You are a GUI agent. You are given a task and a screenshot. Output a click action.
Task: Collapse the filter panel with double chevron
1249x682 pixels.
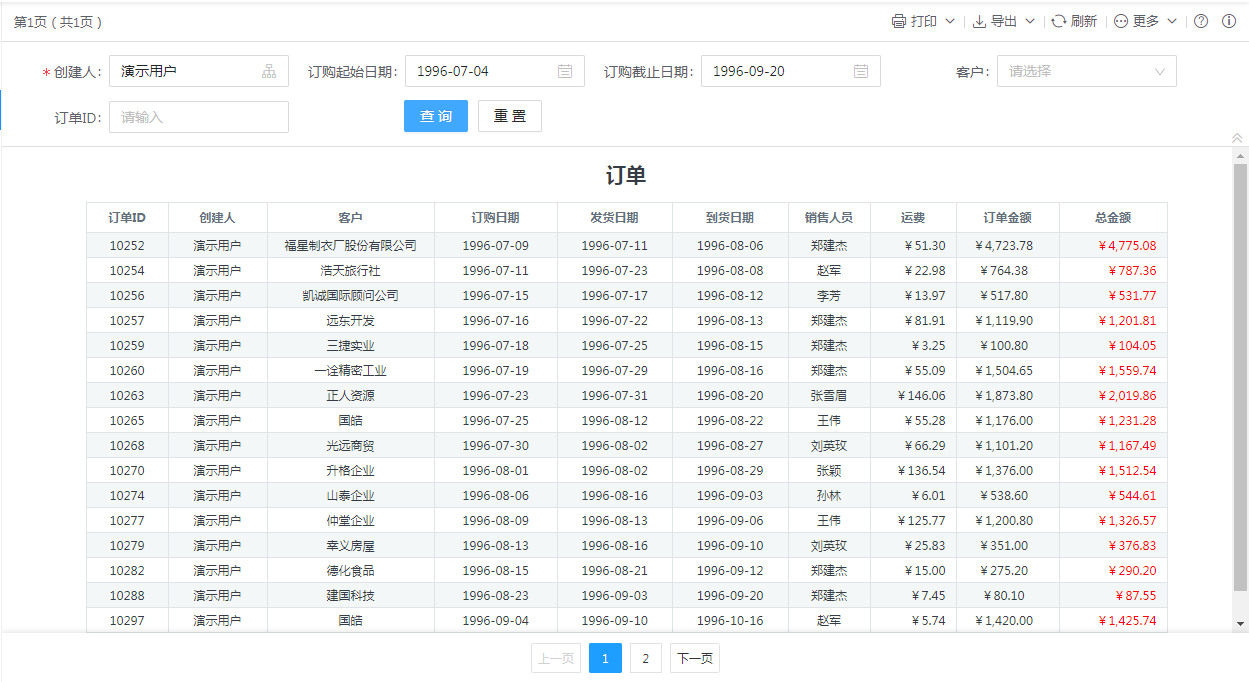1237,138
